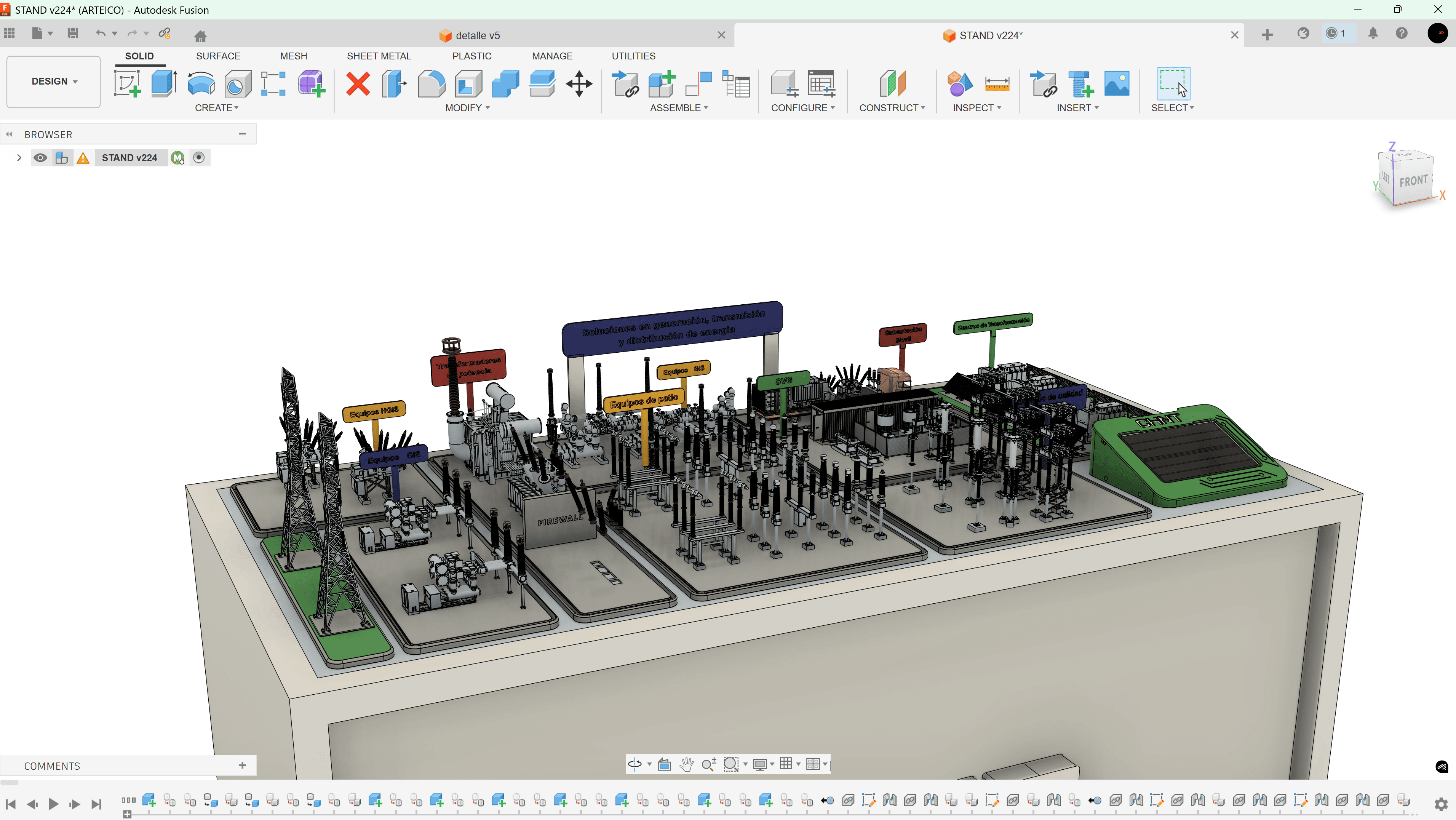Select the Create Sketch tool
Screen dimensions: 1456x820
(128, 84)
